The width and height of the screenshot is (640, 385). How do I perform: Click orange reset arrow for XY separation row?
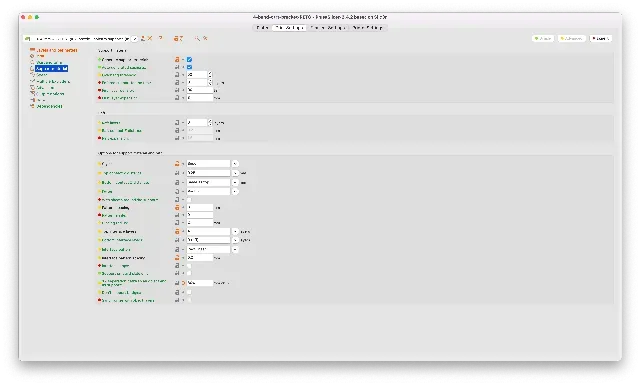(183, 283)
